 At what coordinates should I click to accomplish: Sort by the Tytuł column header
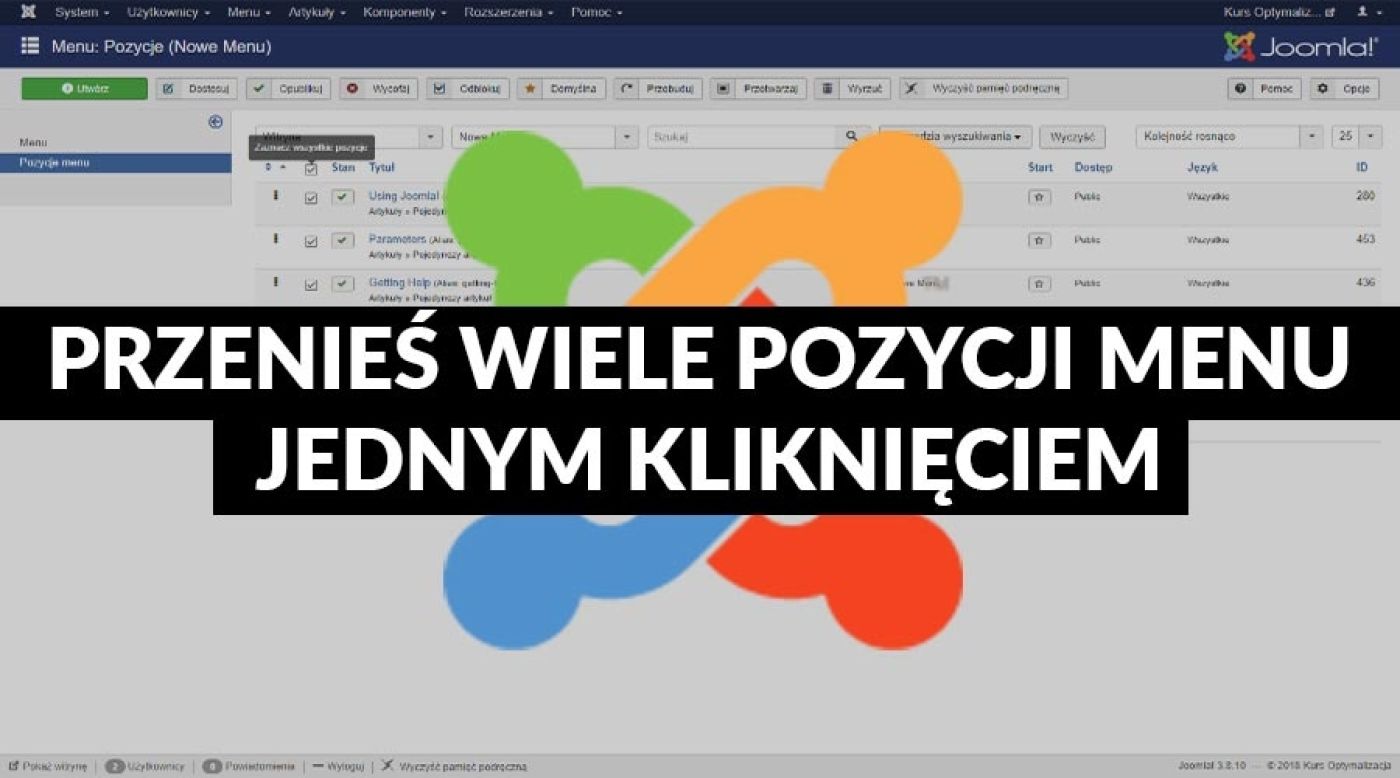pyautogui.click(x=382, y=168)
